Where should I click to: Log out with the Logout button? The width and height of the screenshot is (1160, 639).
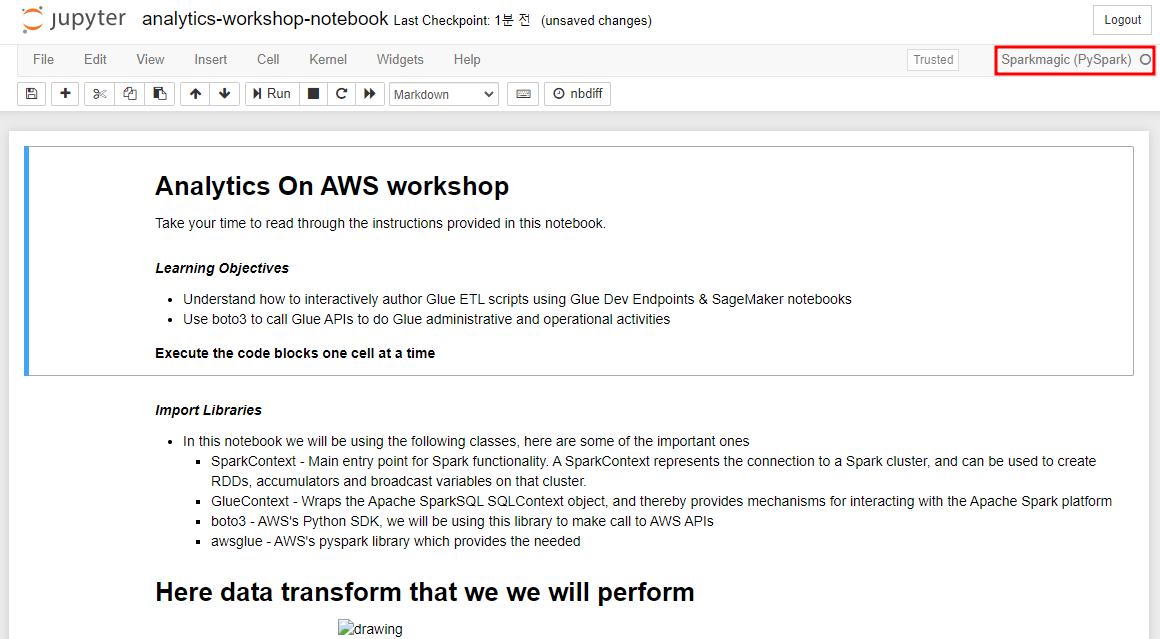point(1122,20)
